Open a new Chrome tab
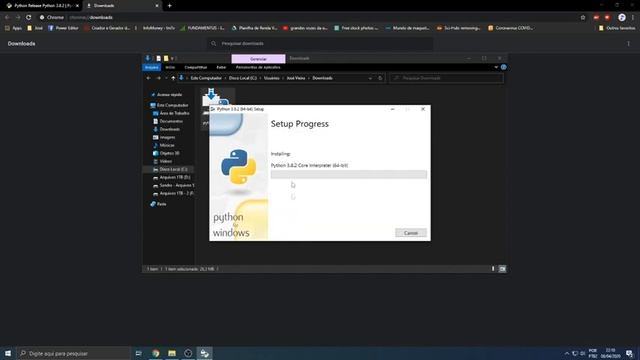This screenshot has width=640, height=360. [169, 6]
